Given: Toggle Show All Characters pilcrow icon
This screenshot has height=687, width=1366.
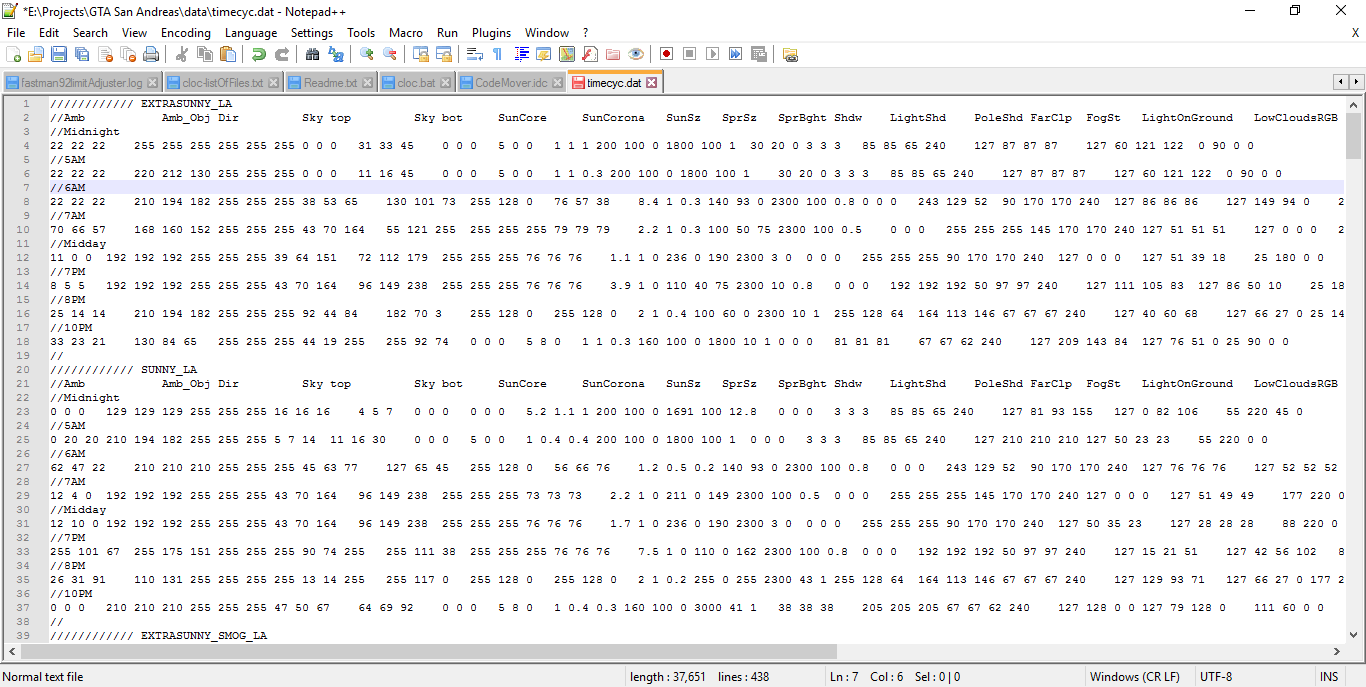Looking at the screenshot, I should (497, 54).
